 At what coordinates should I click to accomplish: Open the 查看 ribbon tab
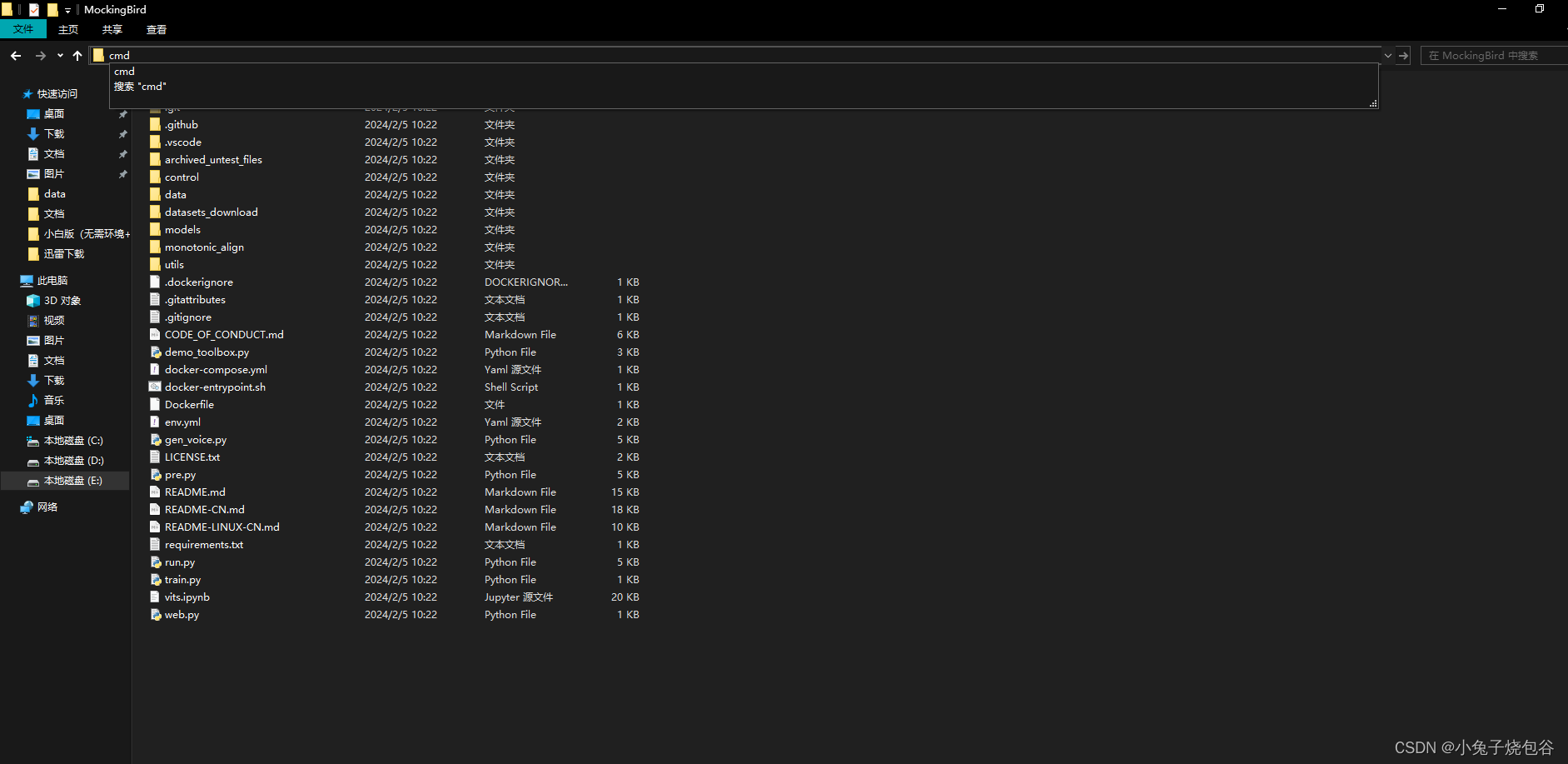[157, 29]
